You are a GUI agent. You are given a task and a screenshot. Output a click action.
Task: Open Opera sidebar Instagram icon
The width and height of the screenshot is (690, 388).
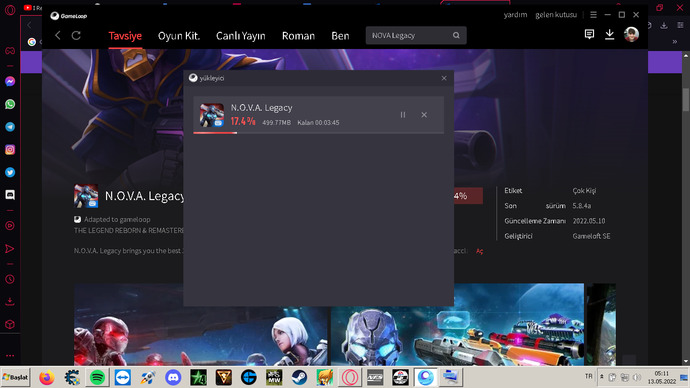[x=10, y=150]
